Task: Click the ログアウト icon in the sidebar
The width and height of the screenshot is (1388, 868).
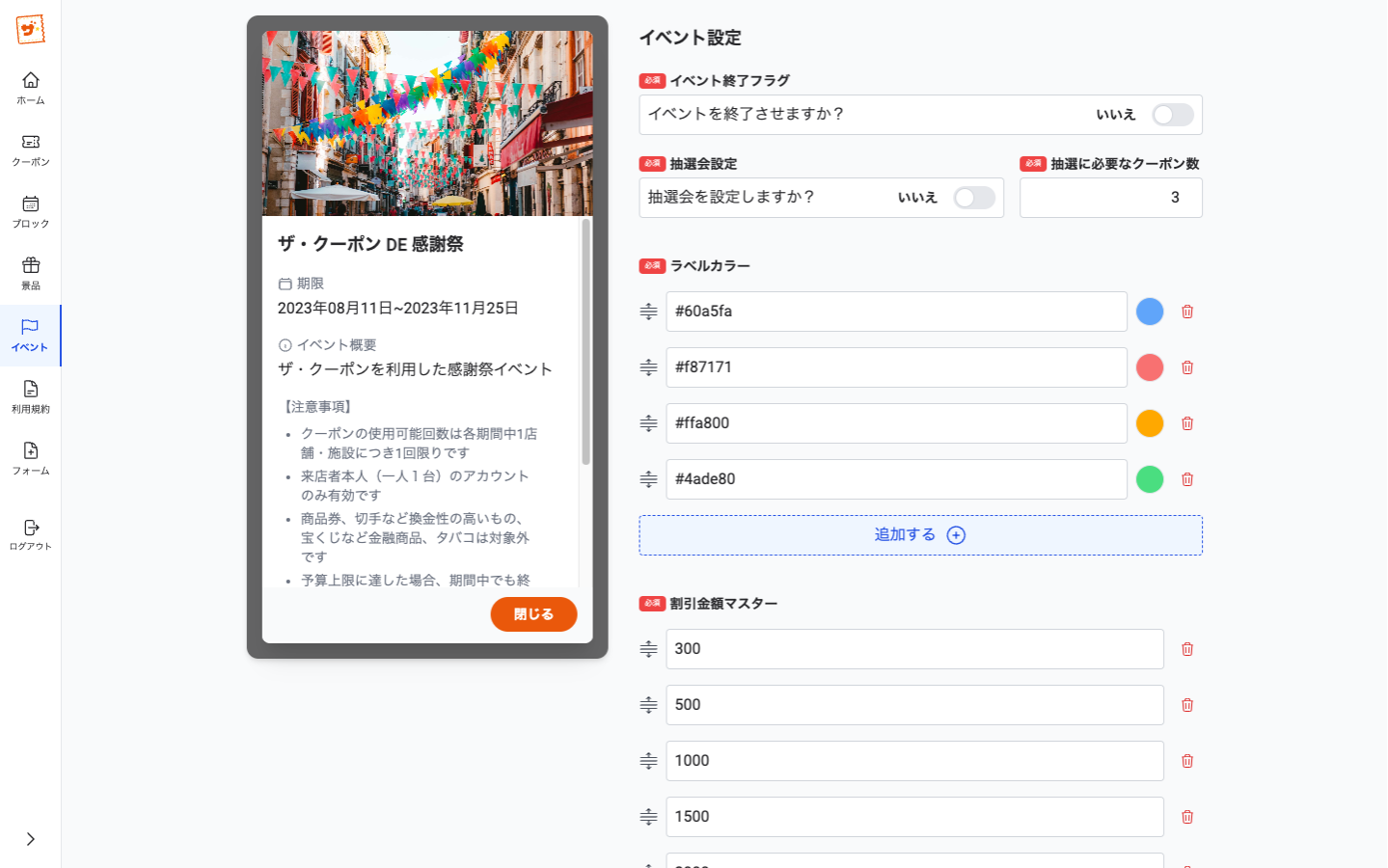Action: click(31, 528)
